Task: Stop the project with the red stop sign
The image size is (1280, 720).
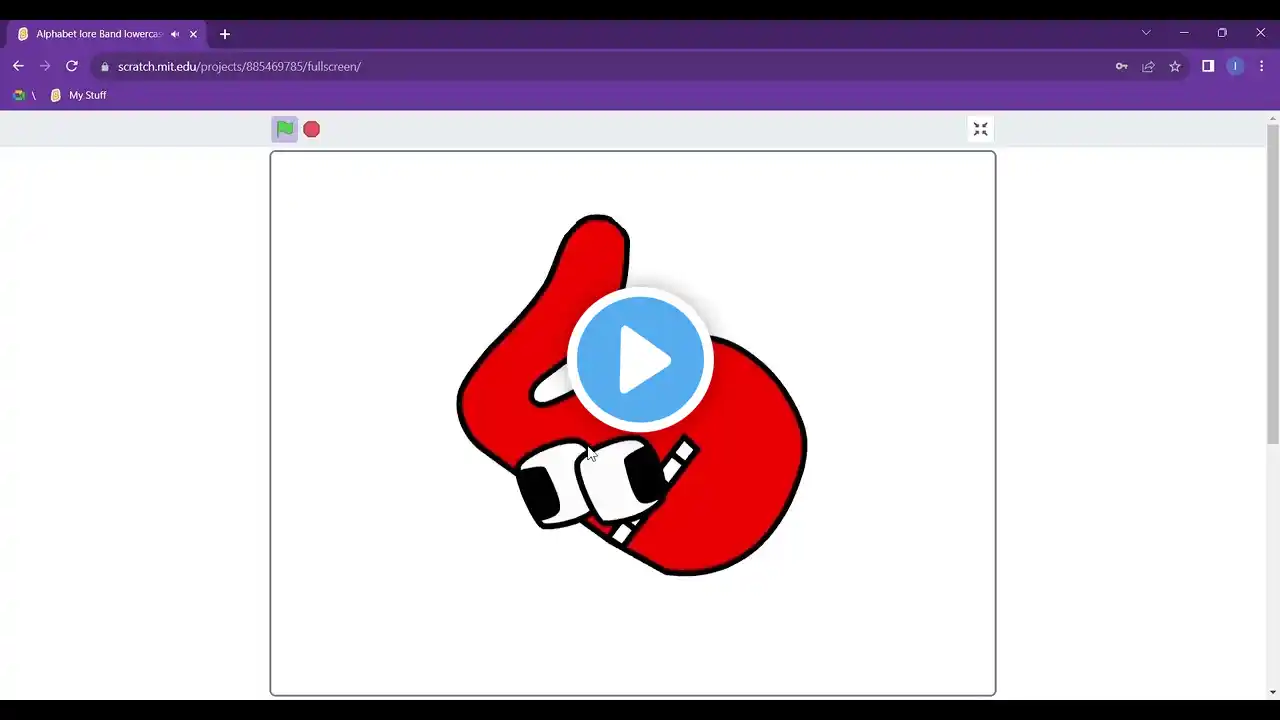Action: pos(312,129)
